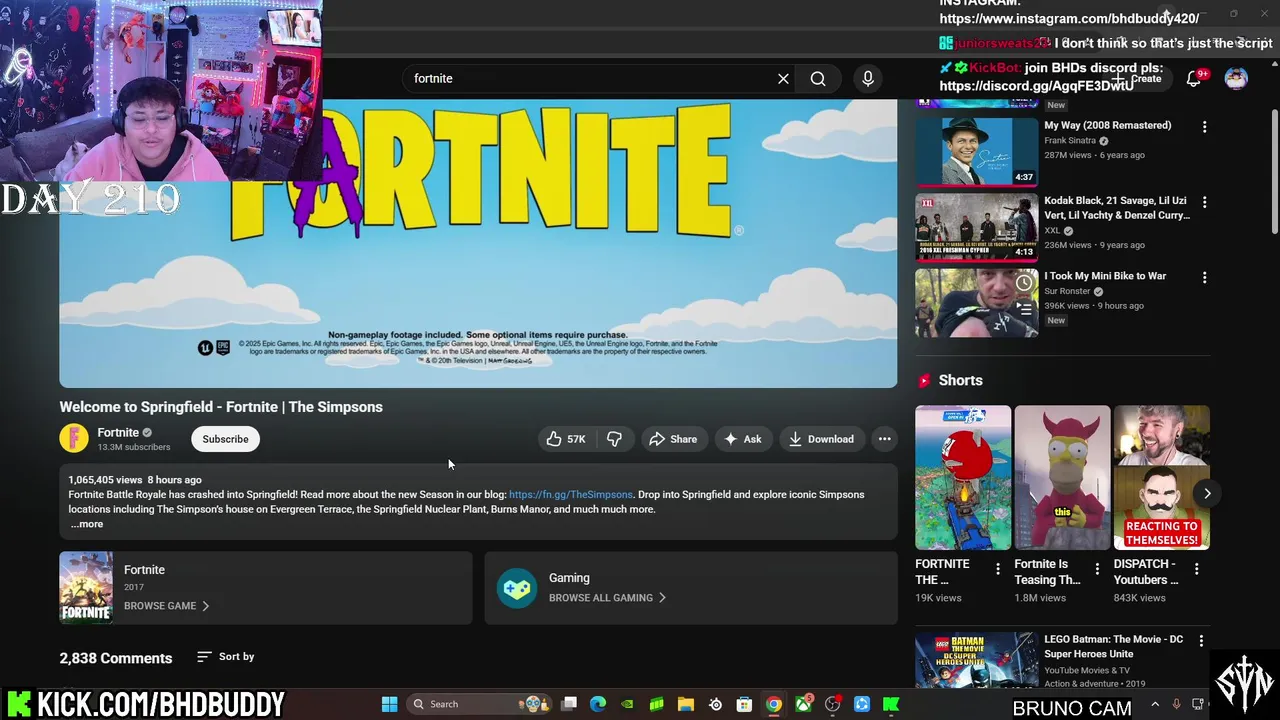The image size is (1280, 720).
Task: Open Fortnite Is Teasing short
Action: (1062, 477)
